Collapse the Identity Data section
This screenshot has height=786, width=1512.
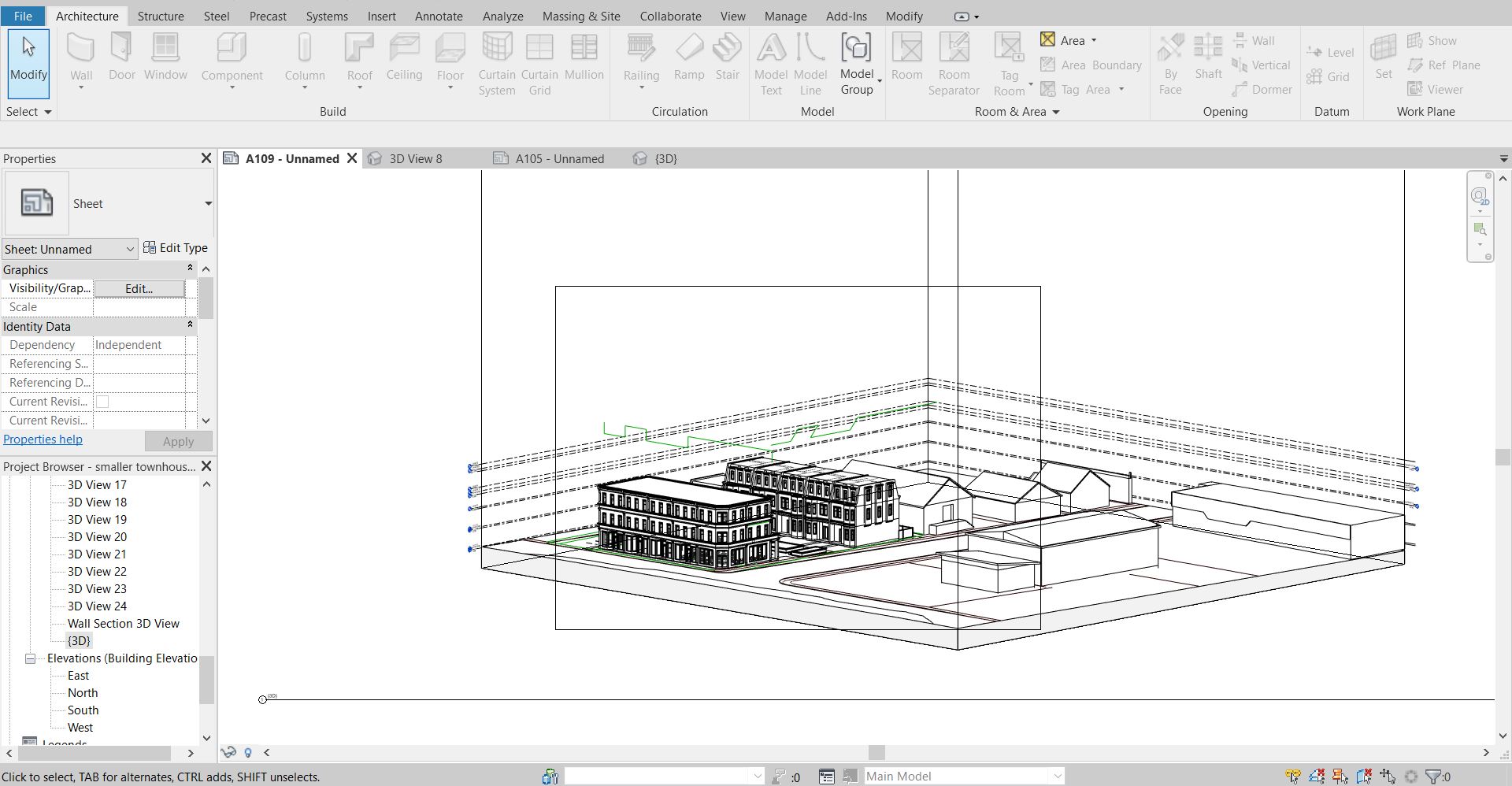pyautogui.click(x=190, y=325)
